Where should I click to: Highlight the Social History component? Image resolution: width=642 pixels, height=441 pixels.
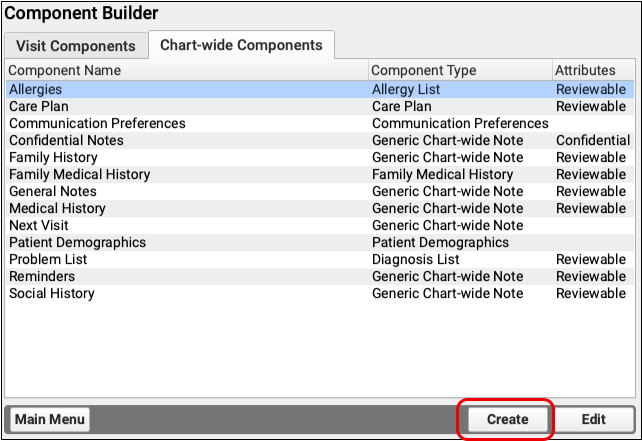tap(52, 293)
